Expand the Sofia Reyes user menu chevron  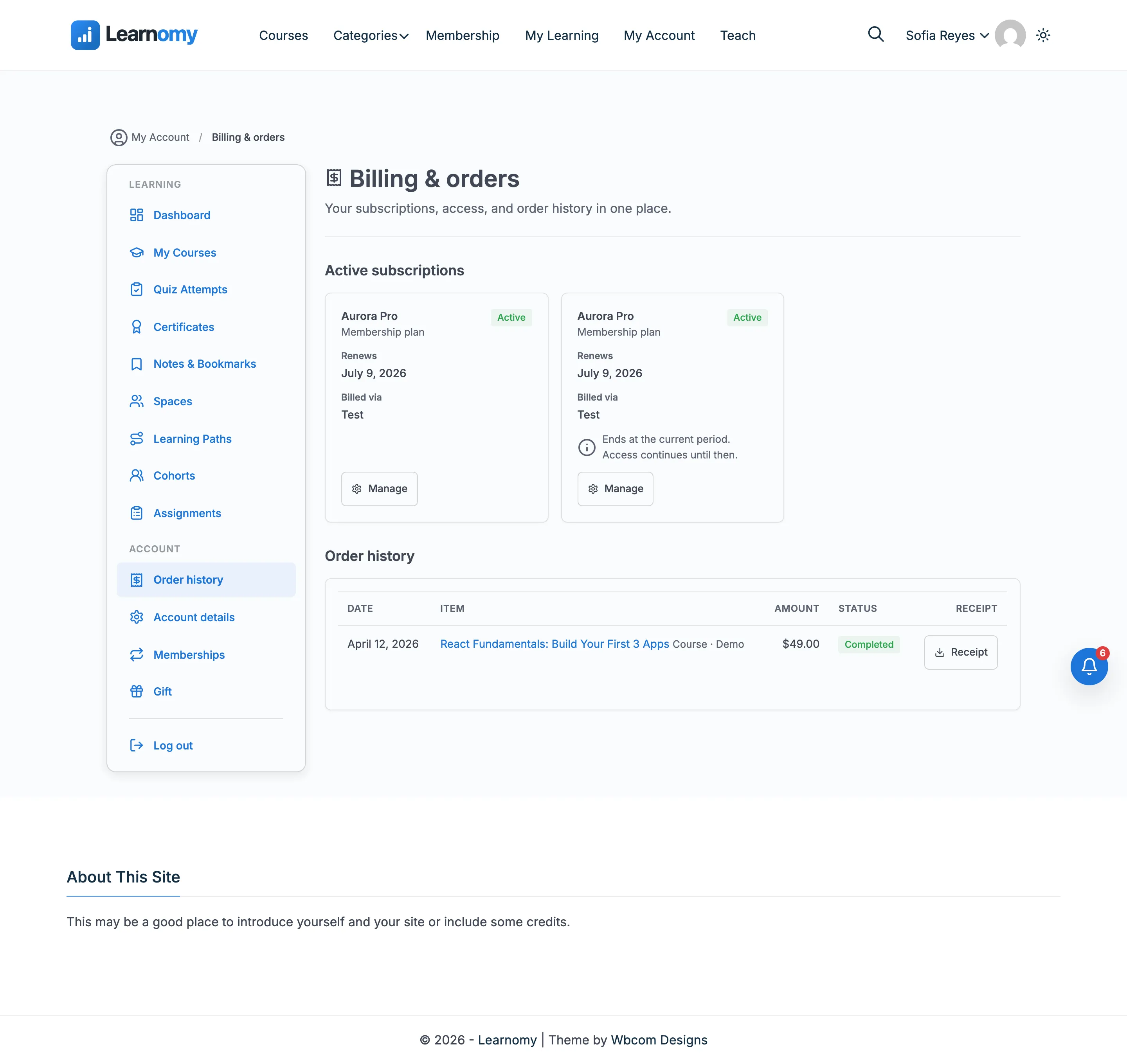click(x=985, y=35)
